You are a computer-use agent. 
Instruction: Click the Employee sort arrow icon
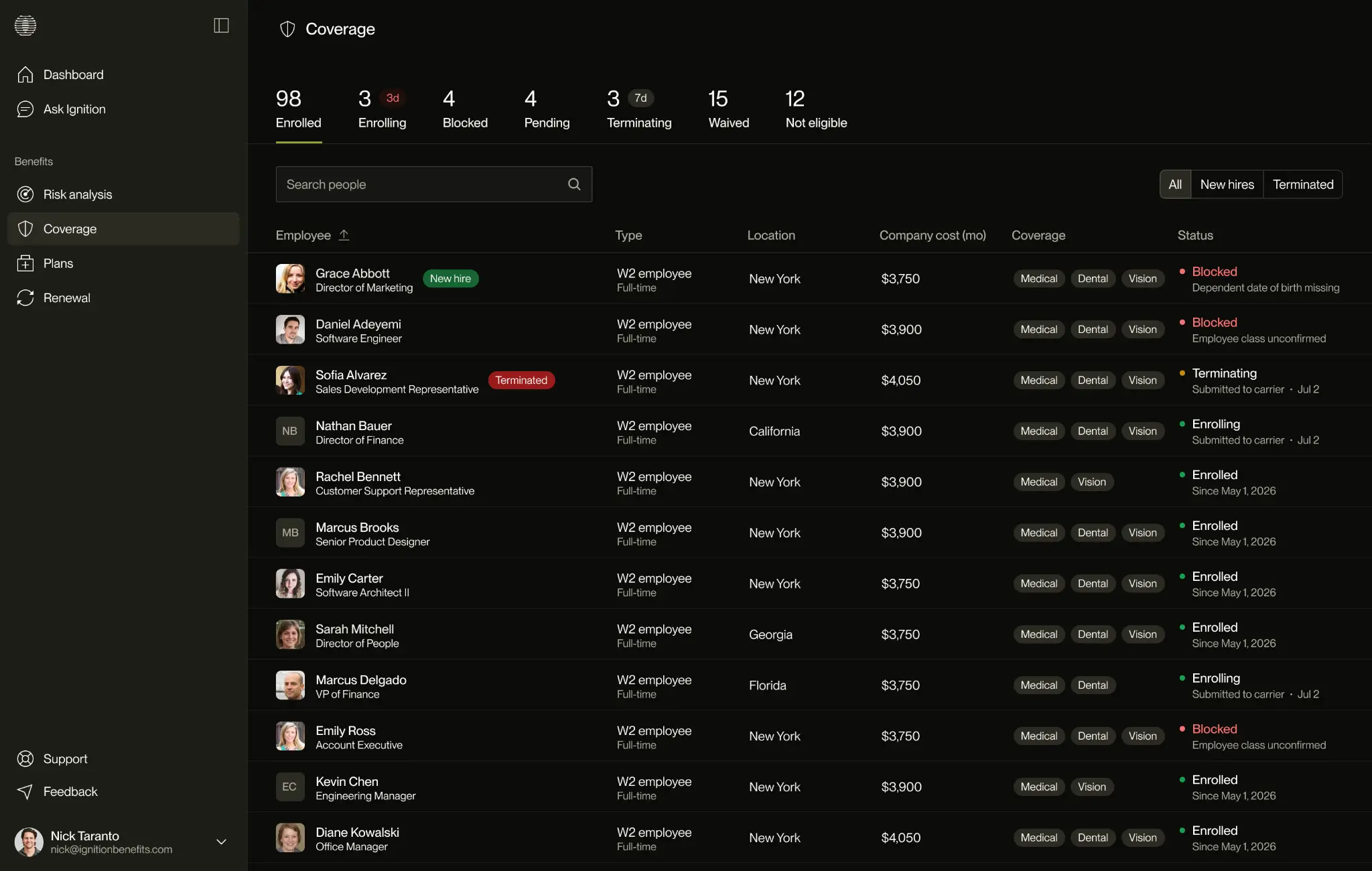pyautogui.click(x=344, y=235)
